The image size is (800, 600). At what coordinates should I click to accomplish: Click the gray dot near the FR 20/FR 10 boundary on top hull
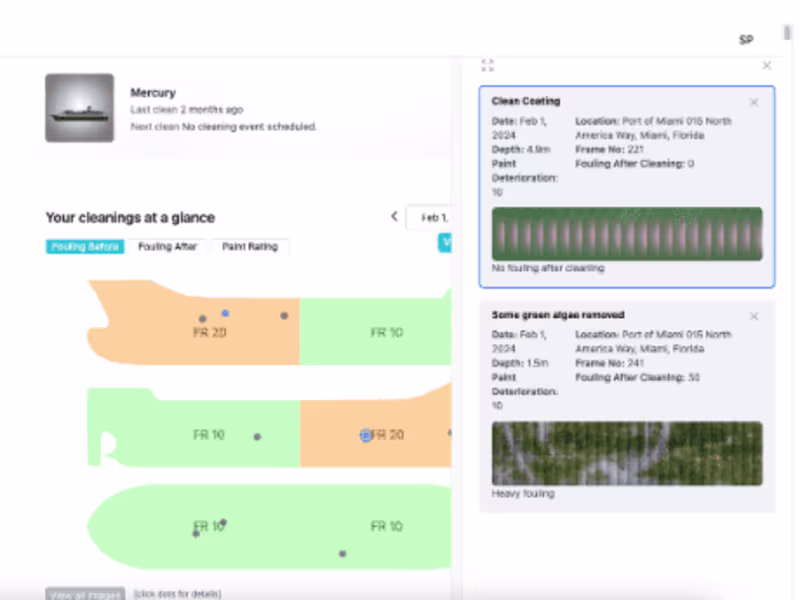(284, 316)
